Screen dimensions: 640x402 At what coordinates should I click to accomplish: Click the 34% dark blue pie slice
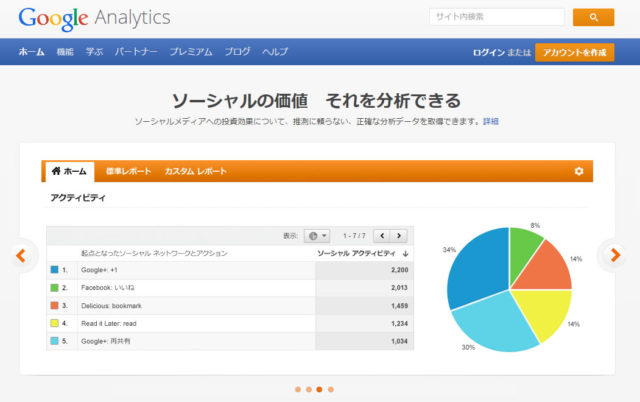click(480, 269)
